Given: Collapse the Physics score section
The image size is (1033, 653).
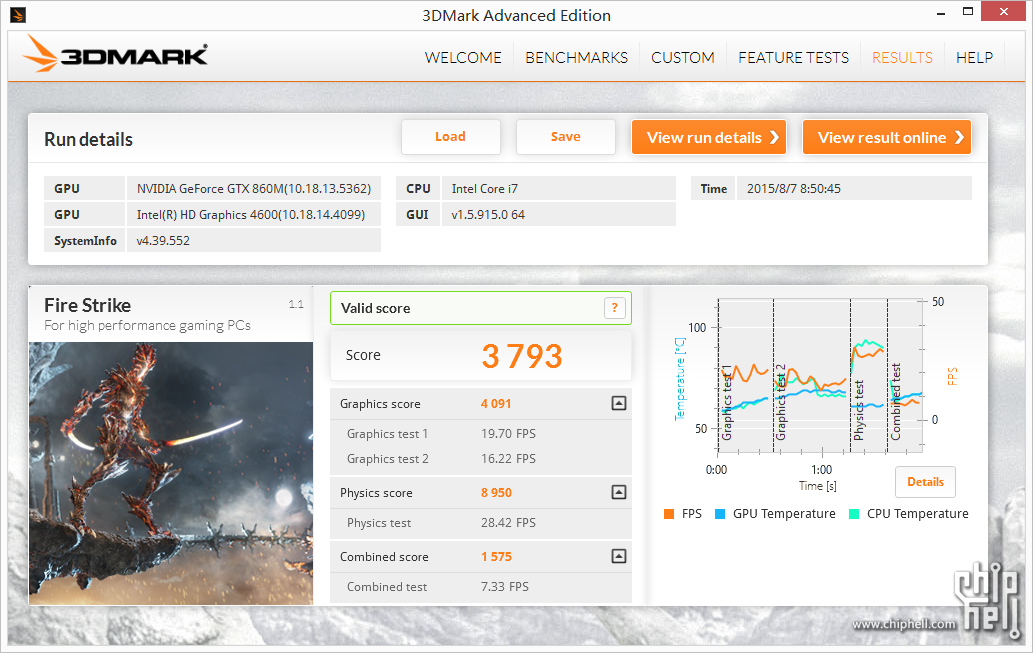Looking at the screenshot, I should tap(619, 492).
